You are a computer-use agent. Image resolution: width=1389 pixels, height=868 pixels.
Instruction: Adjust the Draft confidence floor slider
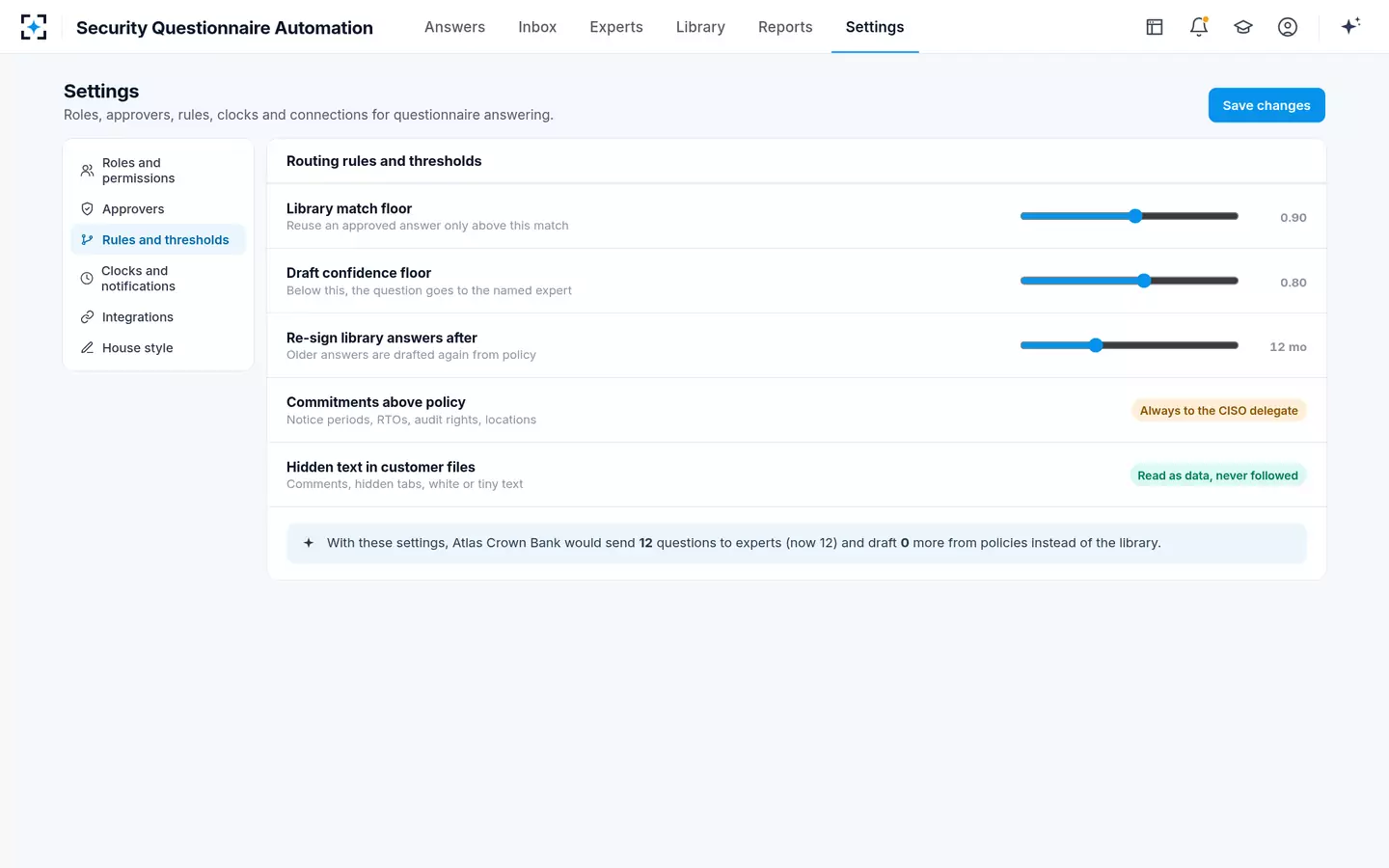click(1130, 281)
